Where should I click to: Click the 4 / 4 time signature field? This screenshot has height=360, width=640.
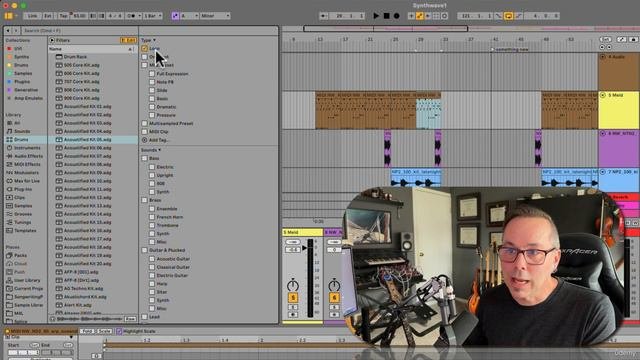115,16
